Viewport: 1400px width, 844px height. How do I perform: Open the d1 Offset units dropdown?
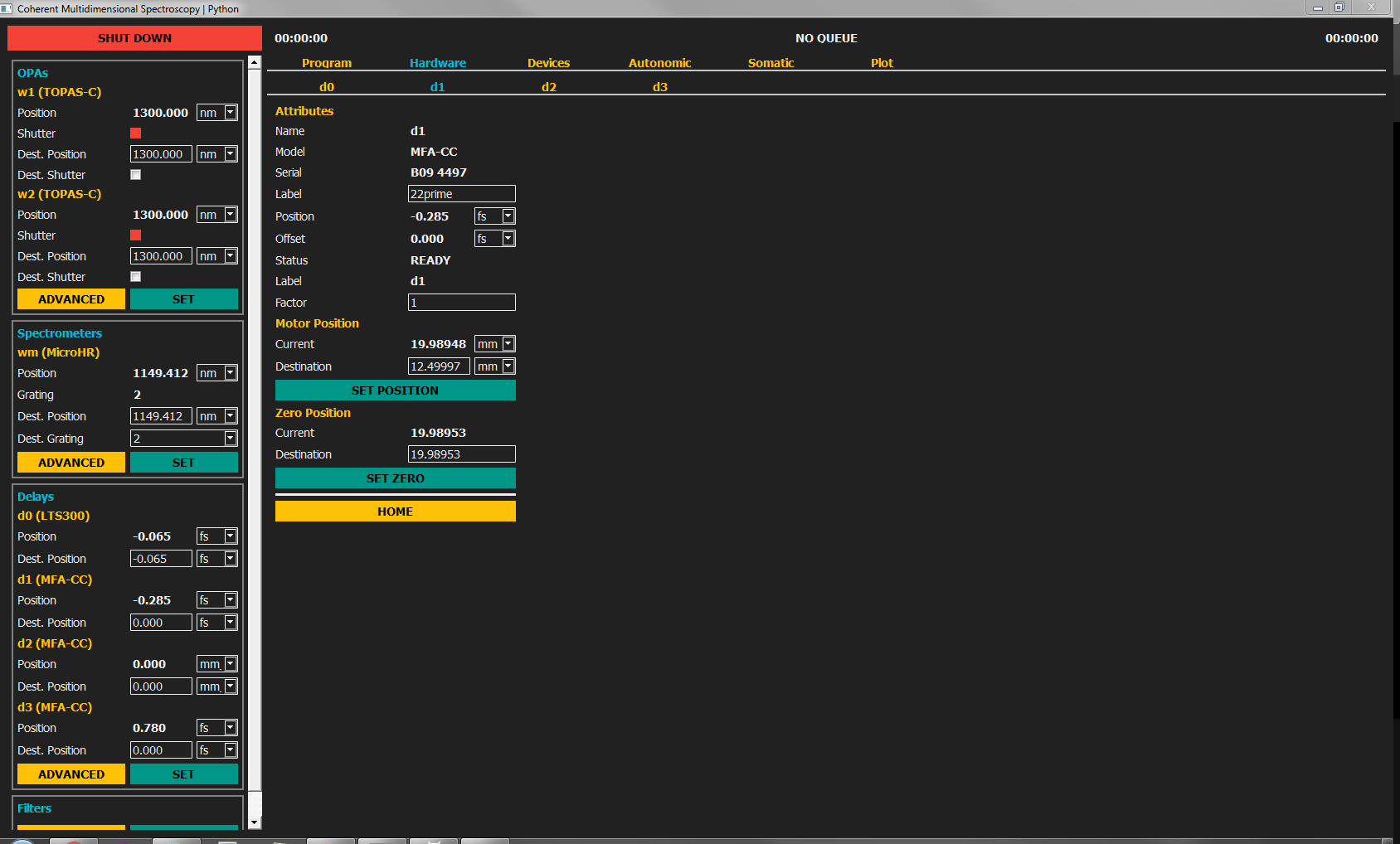pyautogui.click(x=508, y=239)
